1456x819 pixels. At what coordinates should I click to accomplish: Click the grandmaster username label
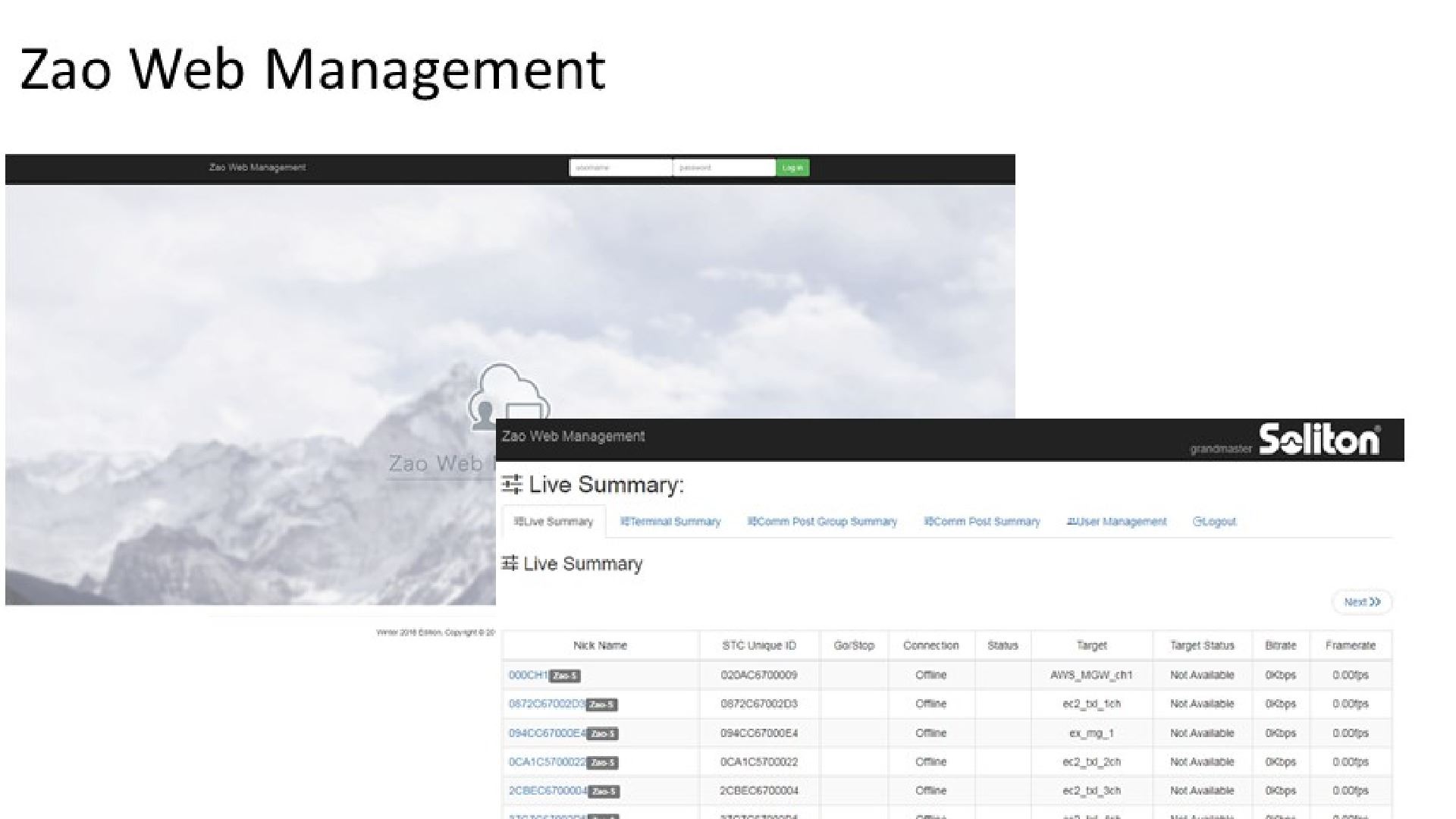[x=1220, y=449]
